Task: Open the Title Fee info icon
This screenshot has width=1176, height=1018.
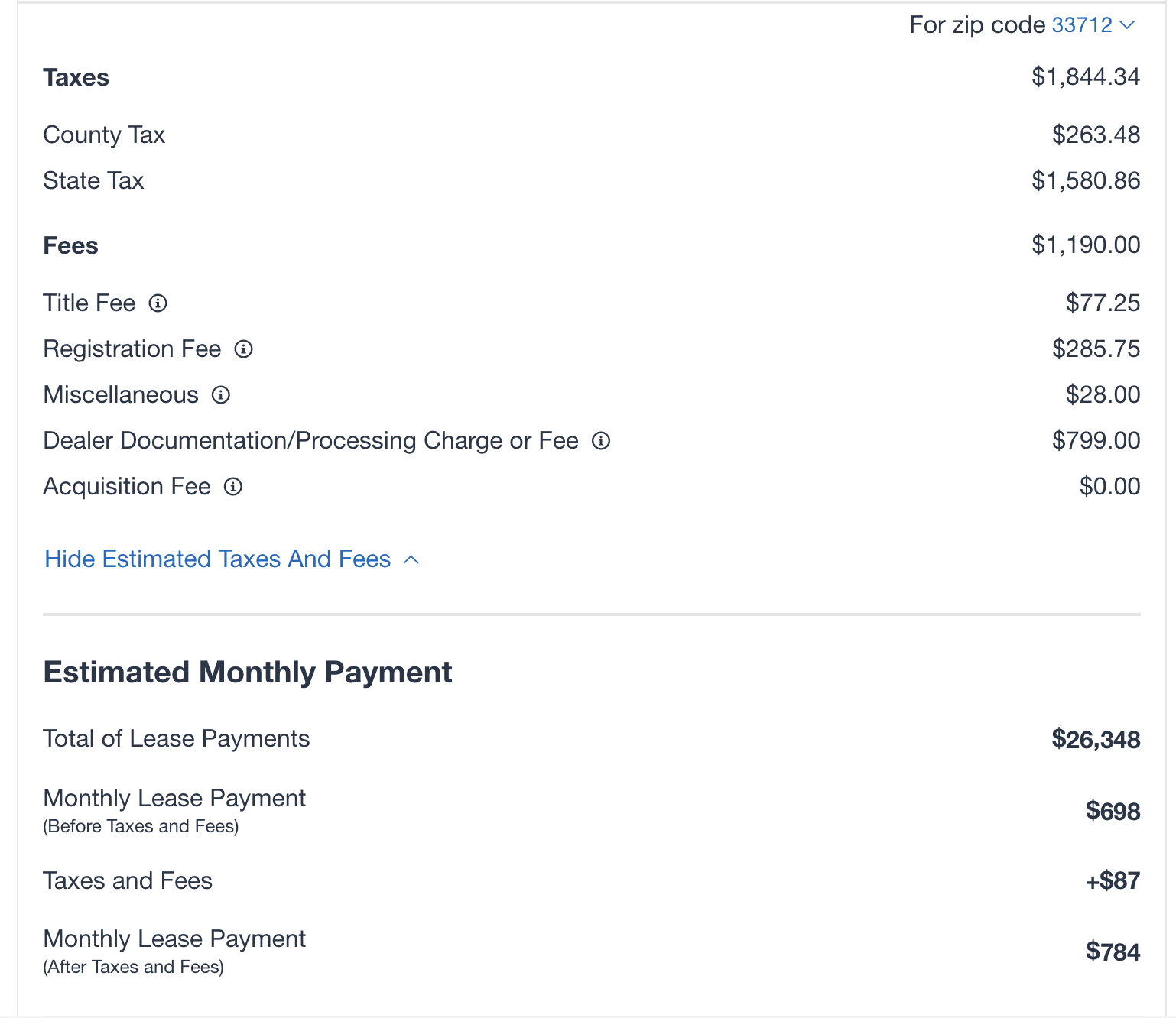Action: point(158,303)
